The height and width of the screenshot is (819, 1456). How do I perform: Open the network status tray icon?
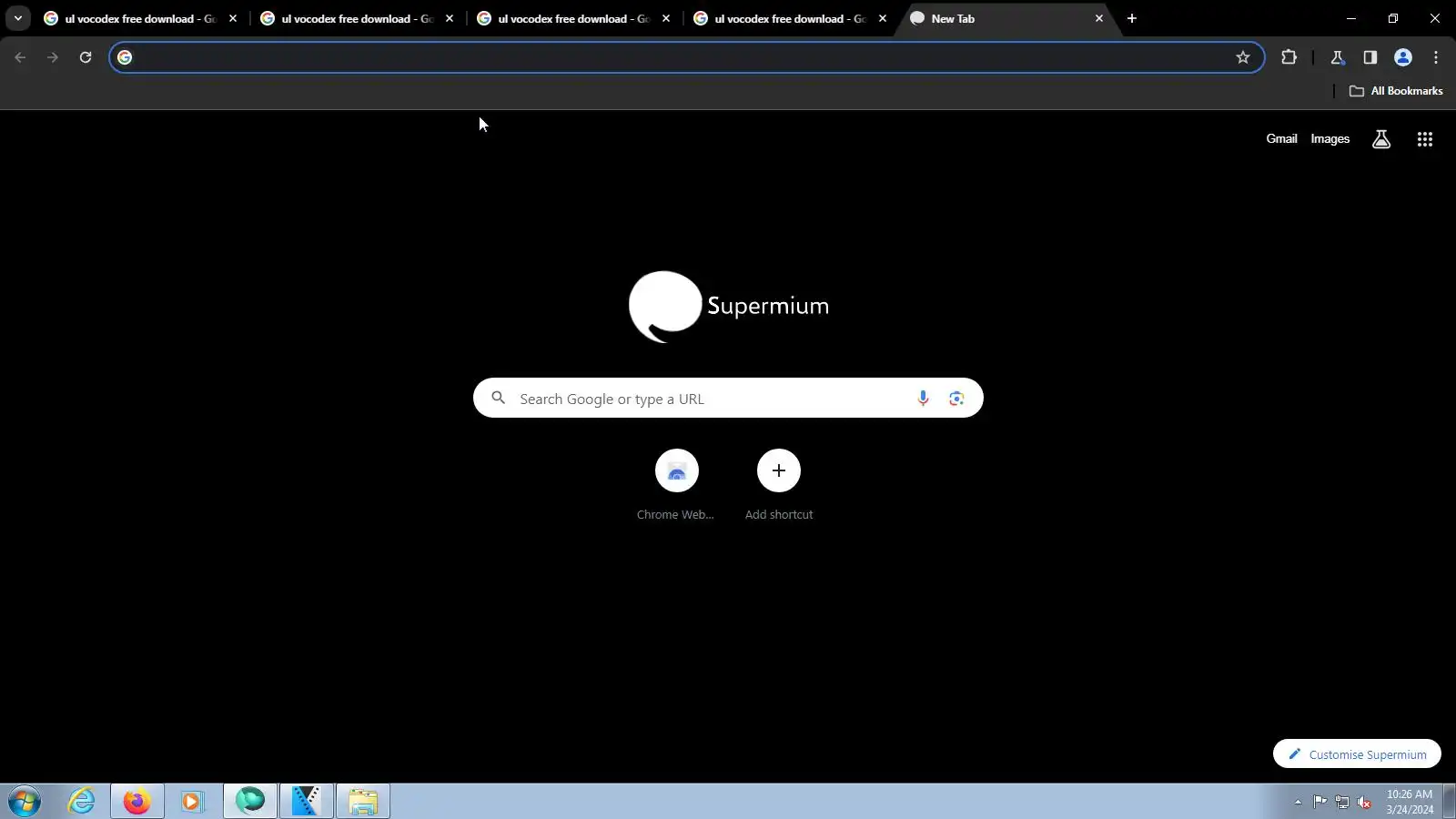pos(1342,802)
